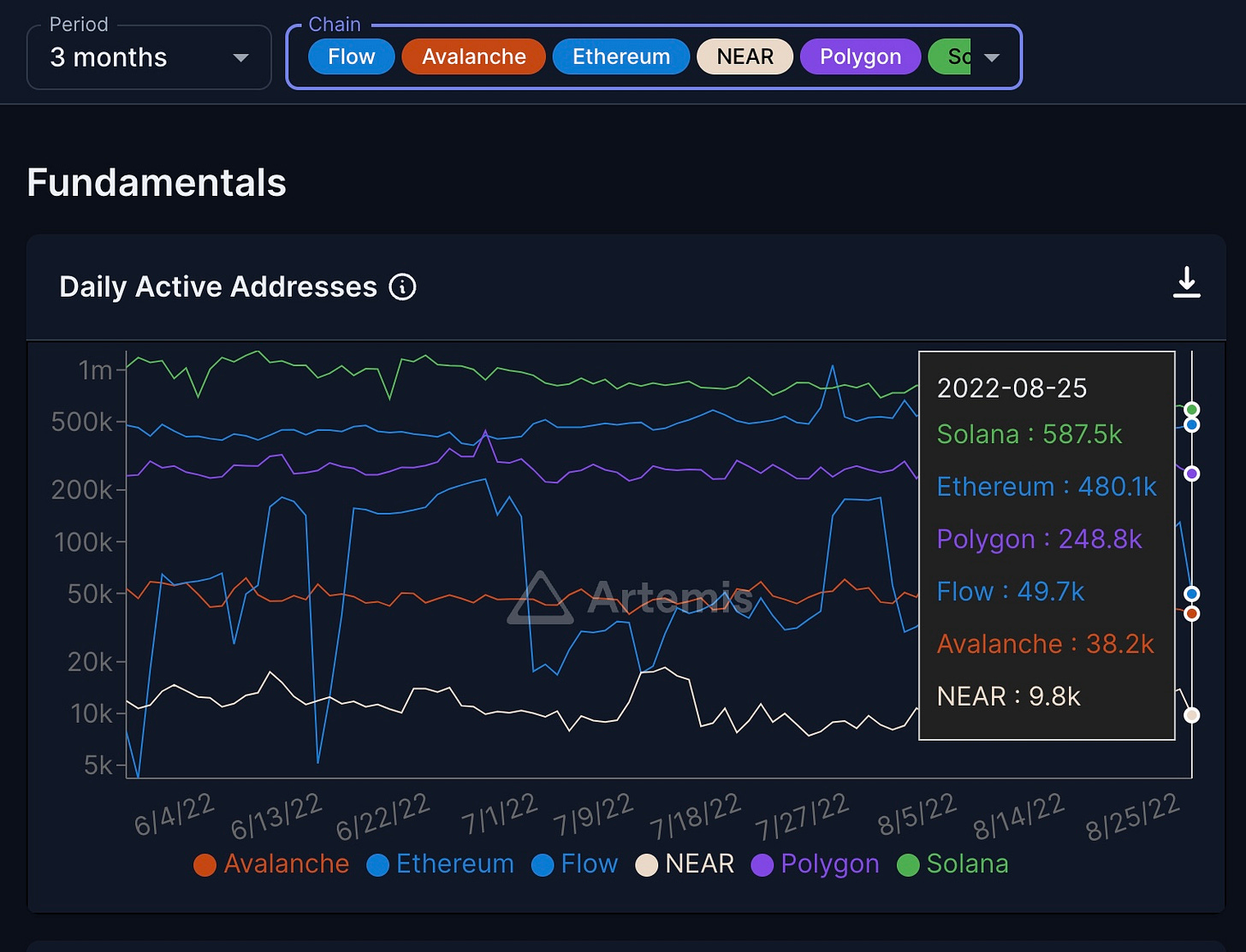Click the '7/1/22' x-axis date

tap(499, 814)
